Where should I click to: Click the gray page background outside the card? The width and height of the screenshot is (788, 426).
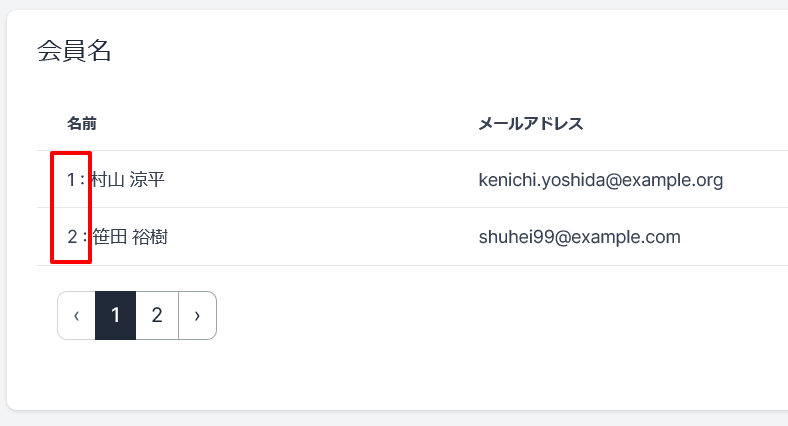(x=394, y=418)
